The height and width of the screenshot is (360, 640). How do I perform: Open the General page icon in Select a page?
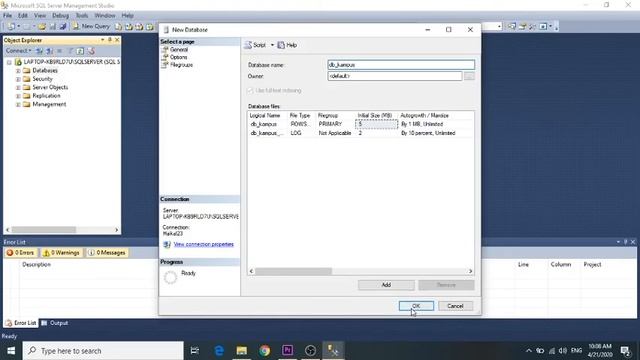click(165, 49)
